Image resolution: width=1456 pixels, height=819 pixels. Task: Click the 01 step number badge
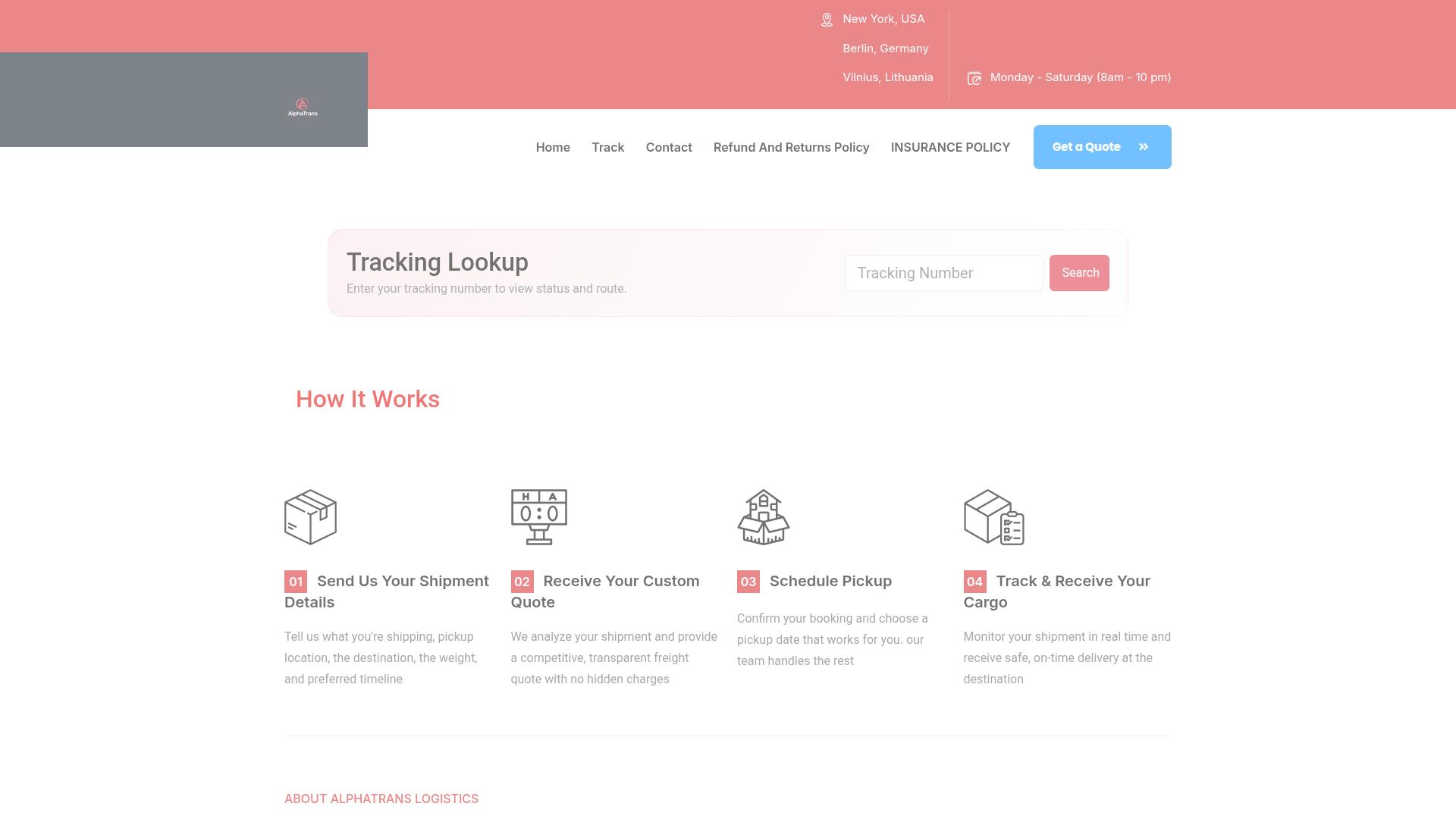(296, 582)
